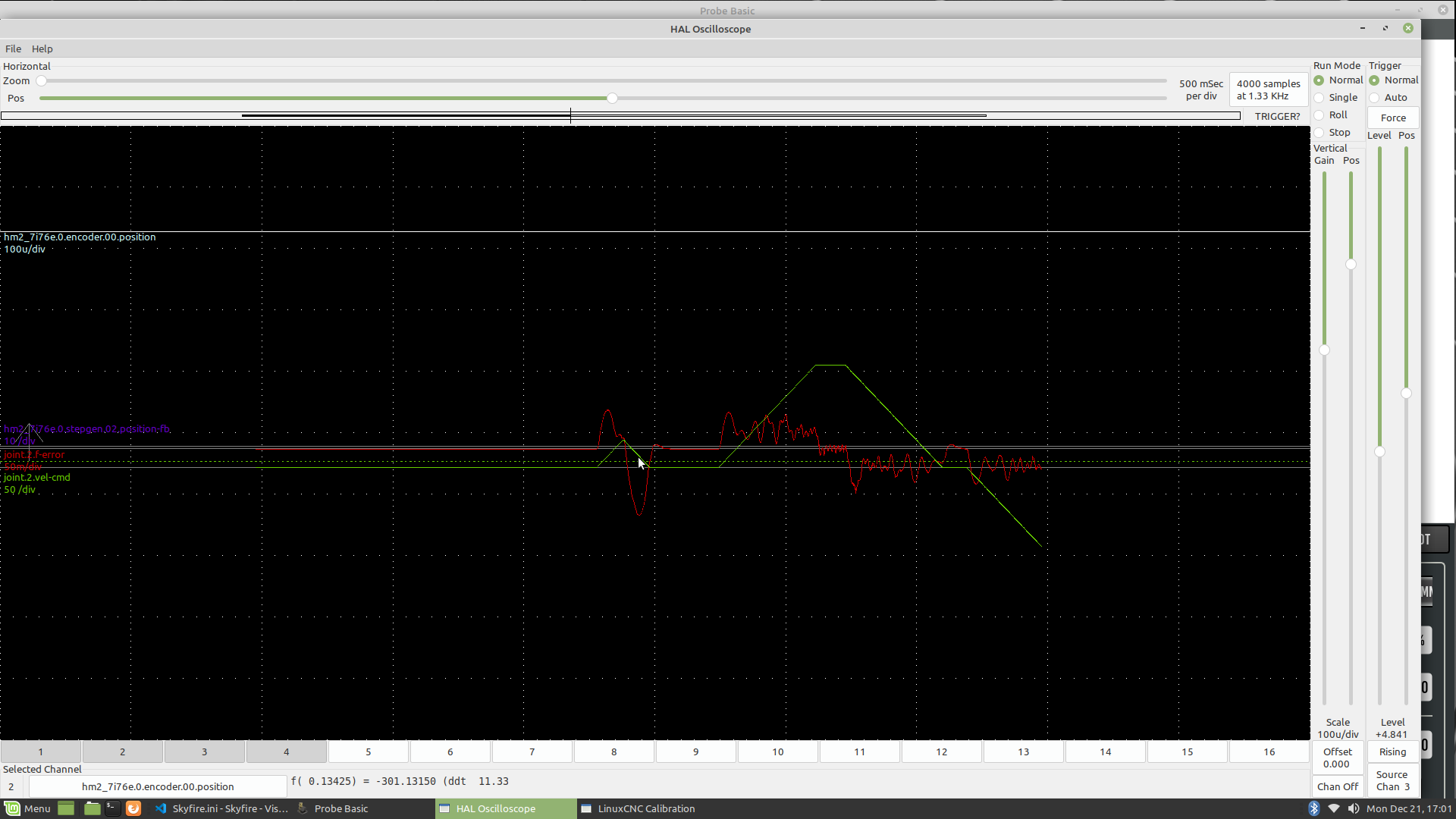Screen dimensions: 1456x819
Task: Select Auto trigger mode
Action: [x=1389, y=98]
